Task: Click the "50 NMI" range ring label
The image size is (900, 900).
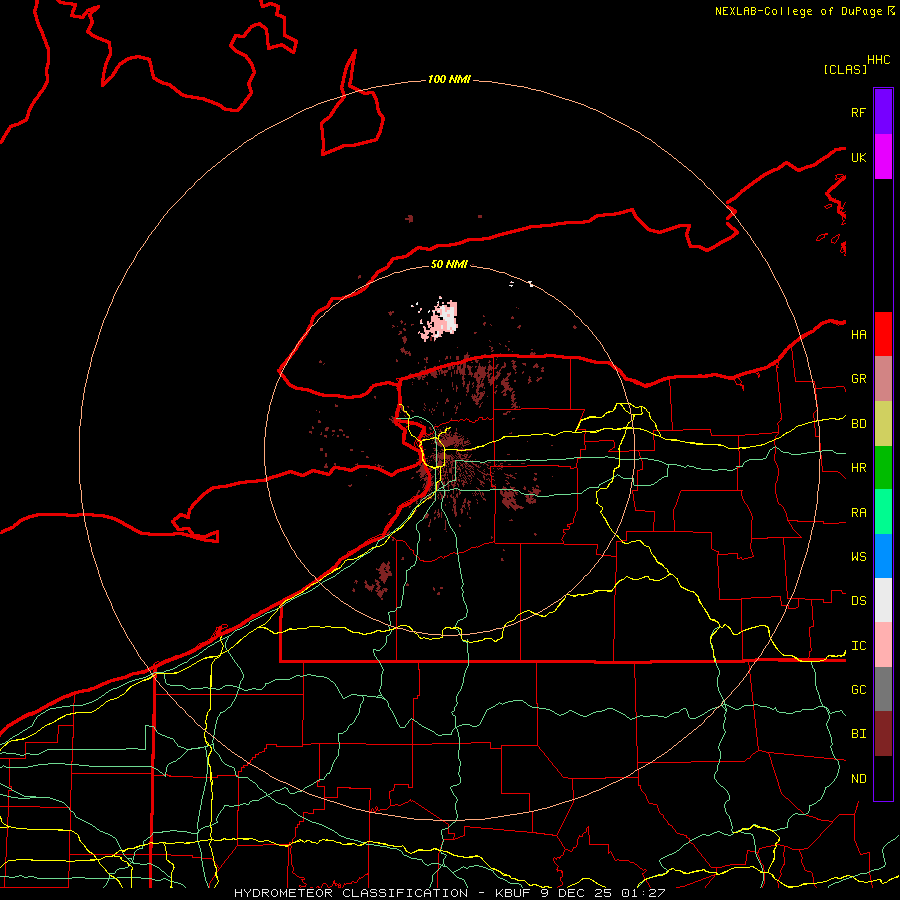Action: click(x=449, y=264)
